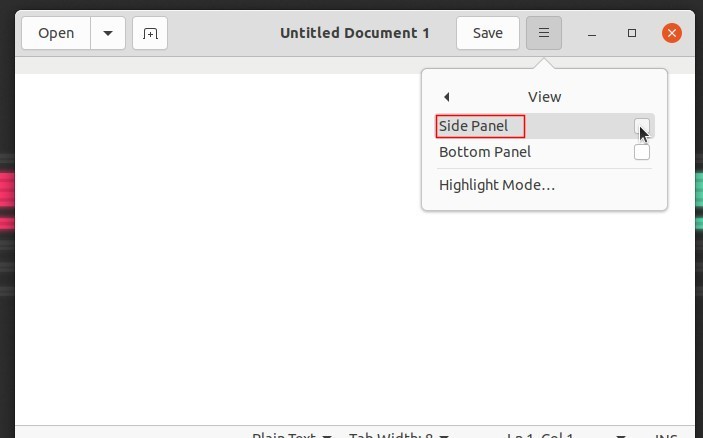
Task: Open the Plain Text language dropdown
Action: point(291,435)
